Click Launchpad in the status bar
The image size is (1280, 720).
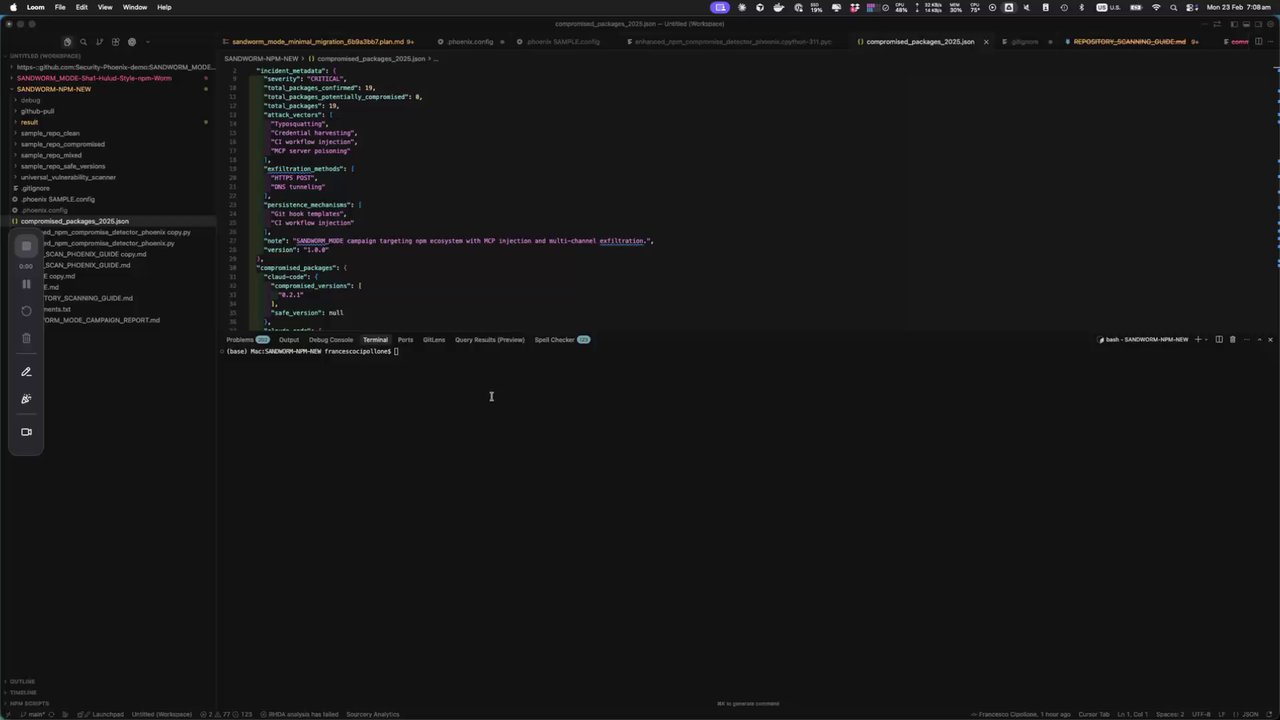(103, 714)
